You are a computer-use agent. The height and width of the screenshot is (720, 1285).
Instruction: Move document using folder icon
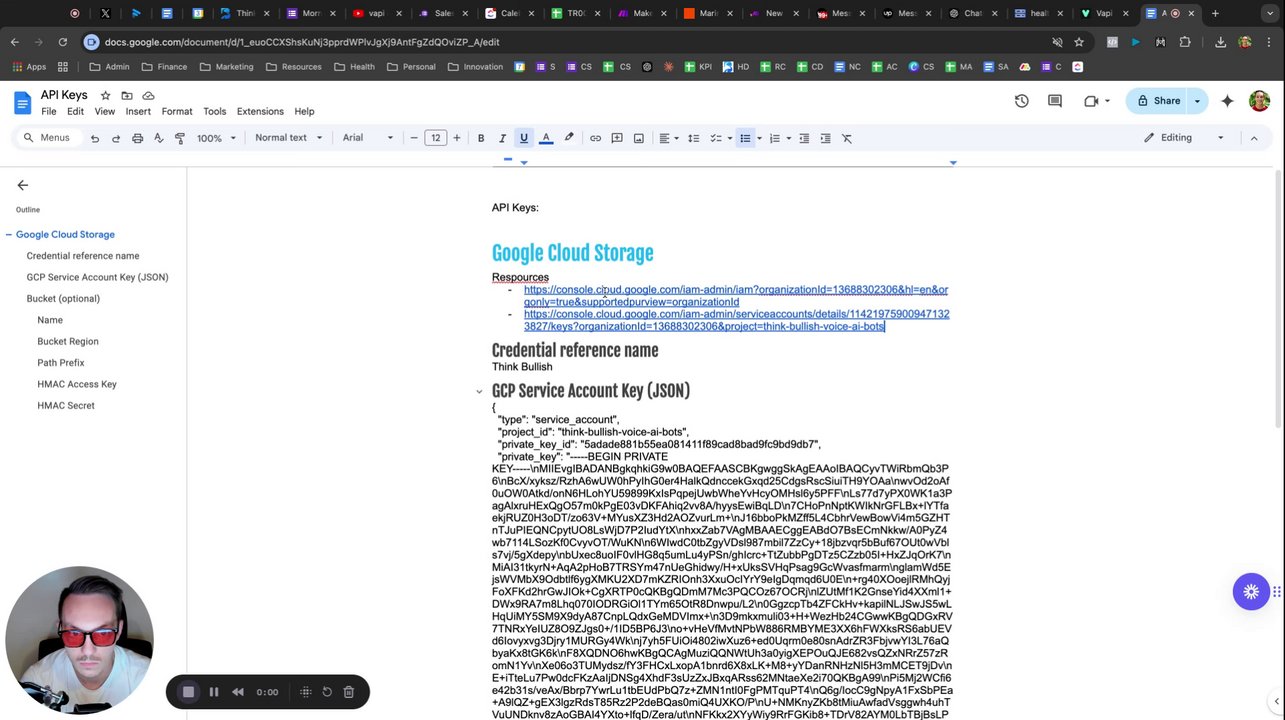[127, 95]
